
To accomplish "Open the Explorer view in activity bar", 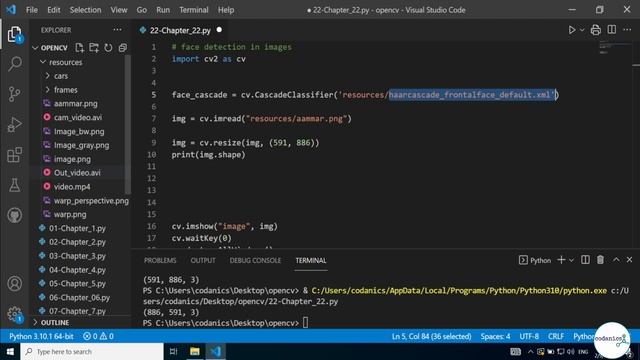I will point(15,34).
